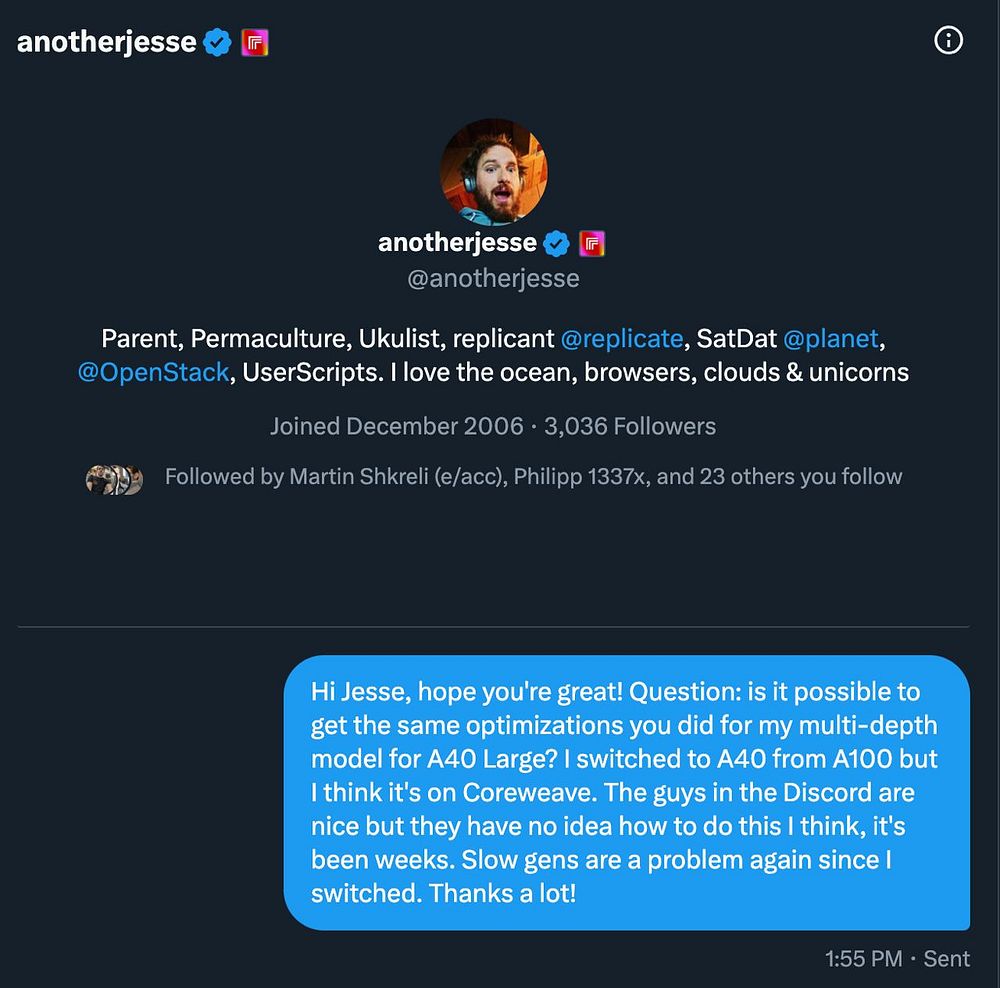Click the verified badge under the avatar
The height and width of the screenshot is (988, 1000).
(556, 243)
